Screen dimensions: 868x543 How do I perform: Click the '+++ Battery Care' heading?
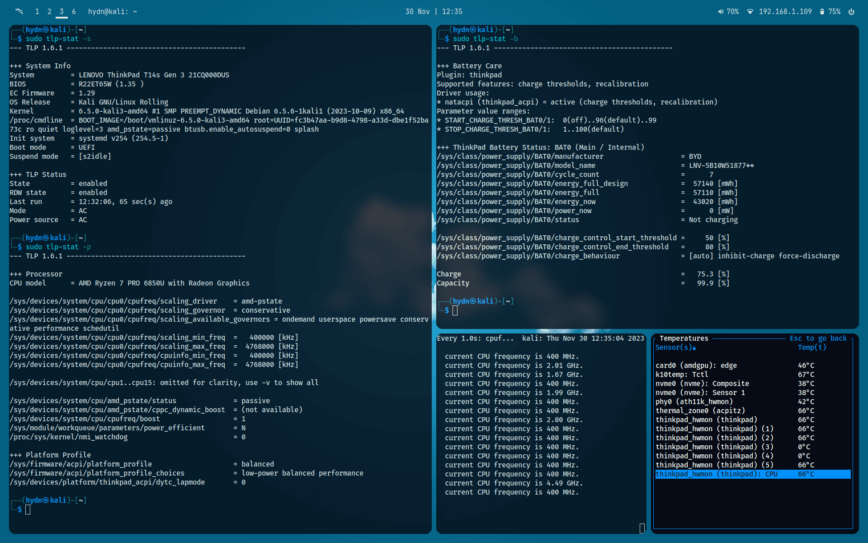(x=469, y=66)
